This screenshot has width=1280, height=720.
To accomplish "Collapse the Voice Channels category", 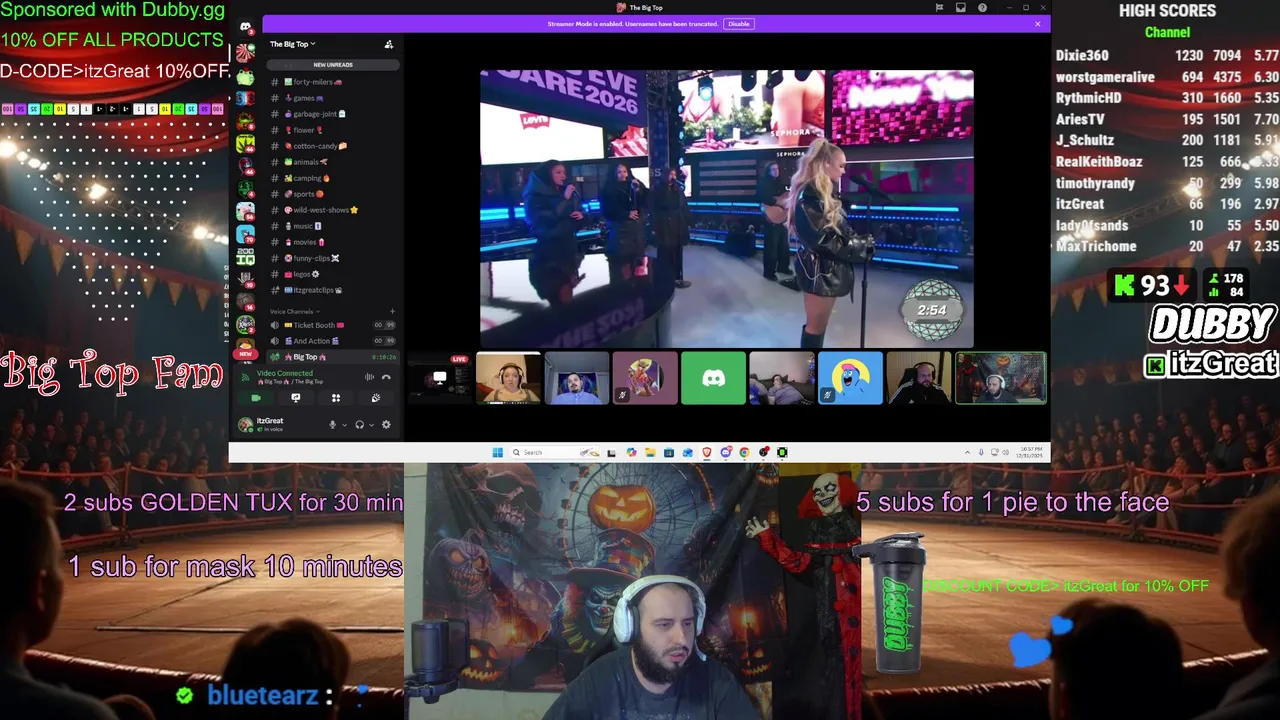I will click(x=293, y=311).
